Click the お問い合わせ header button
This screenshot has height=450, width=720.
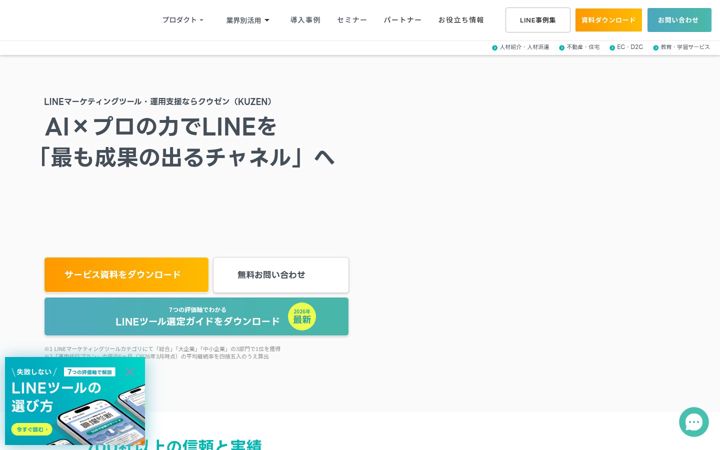(679, 20)
